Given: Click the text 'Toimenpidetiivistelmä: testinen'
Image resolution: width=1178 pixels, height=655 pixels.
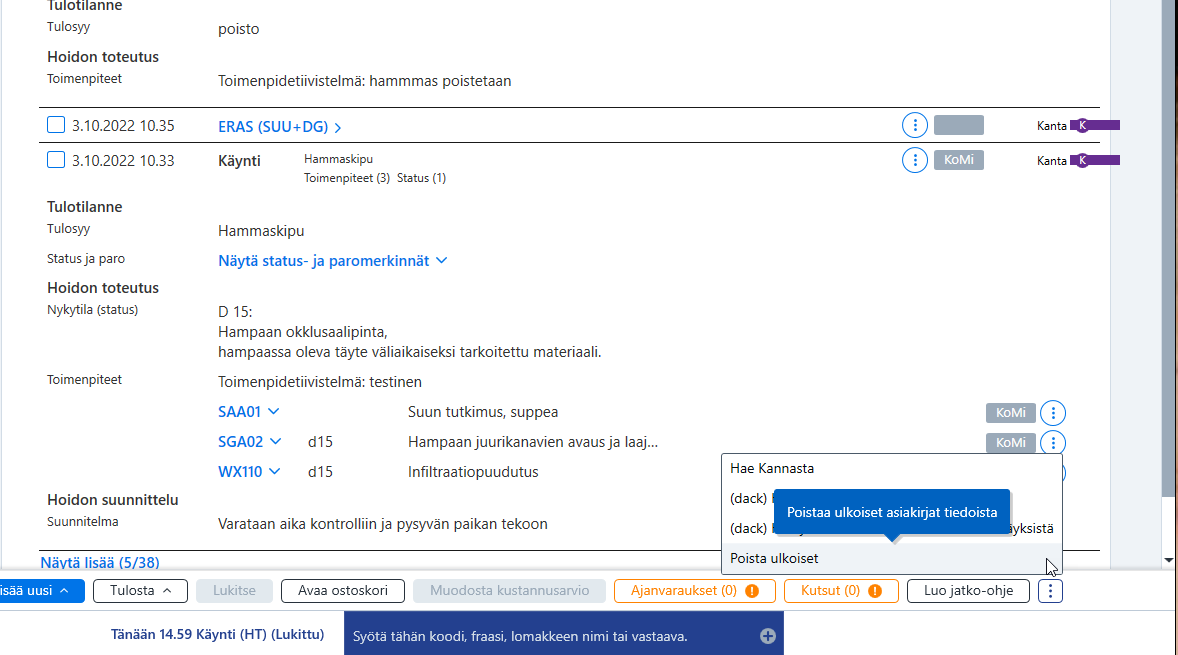Looking at the screenshot, I should point(320,382).
